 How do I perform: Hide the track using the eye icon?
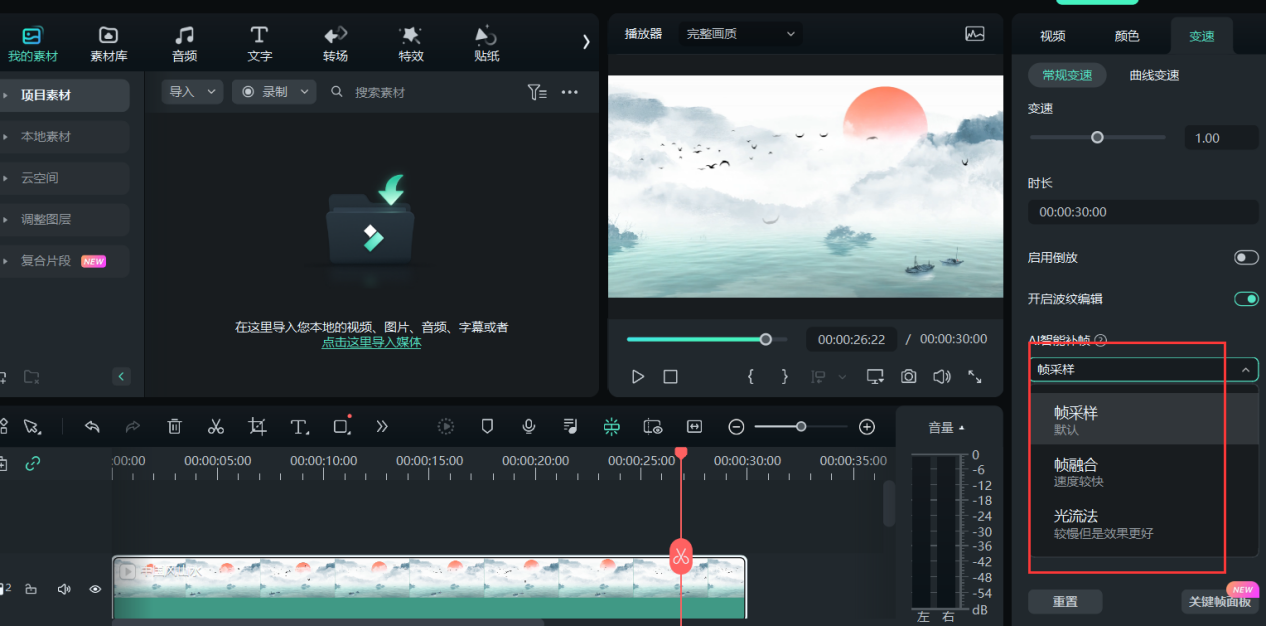pos(95,589)
